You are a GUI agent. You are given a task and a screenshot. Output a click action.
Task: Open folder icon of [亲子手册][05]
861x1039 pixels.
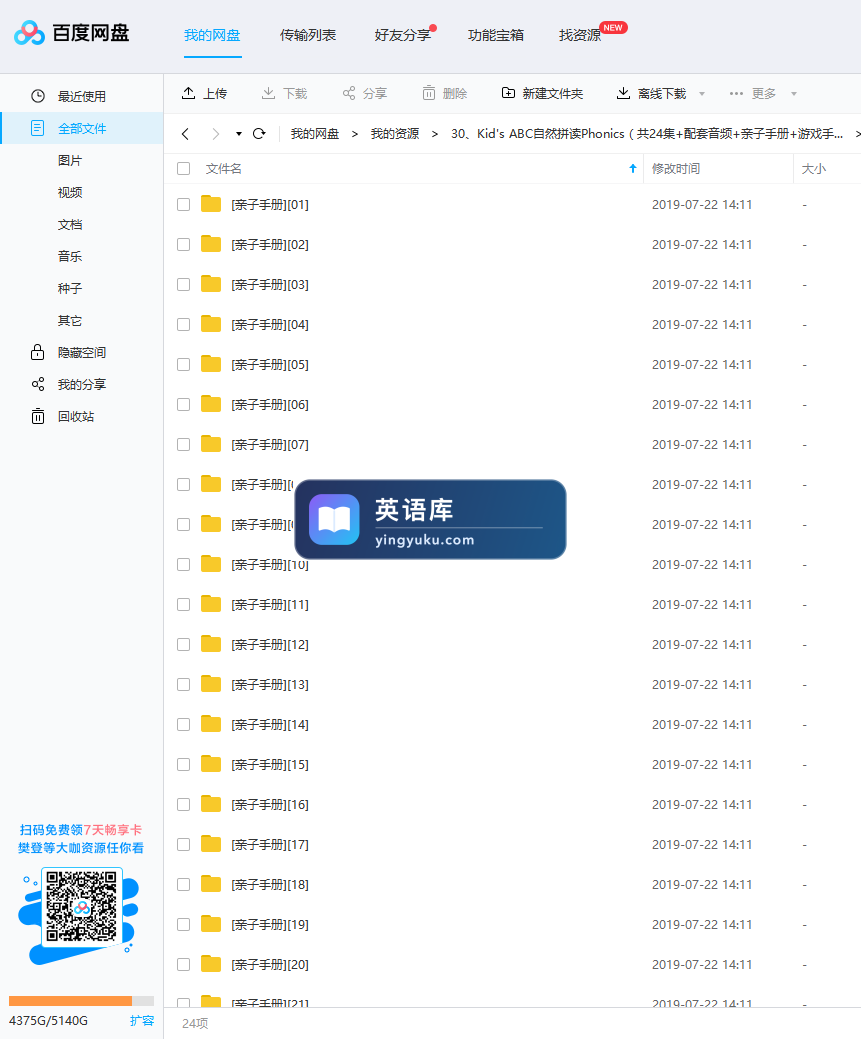click(211, 363)
